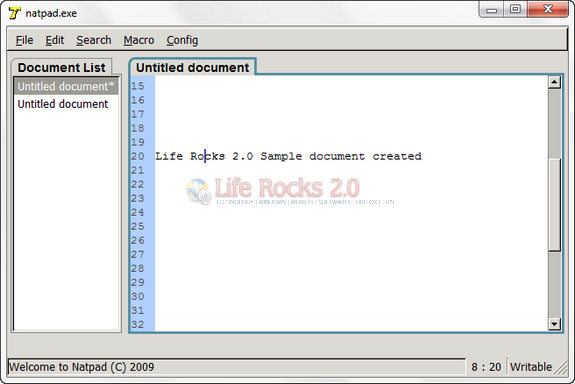Open the Search menu

[x=94, y=40]
